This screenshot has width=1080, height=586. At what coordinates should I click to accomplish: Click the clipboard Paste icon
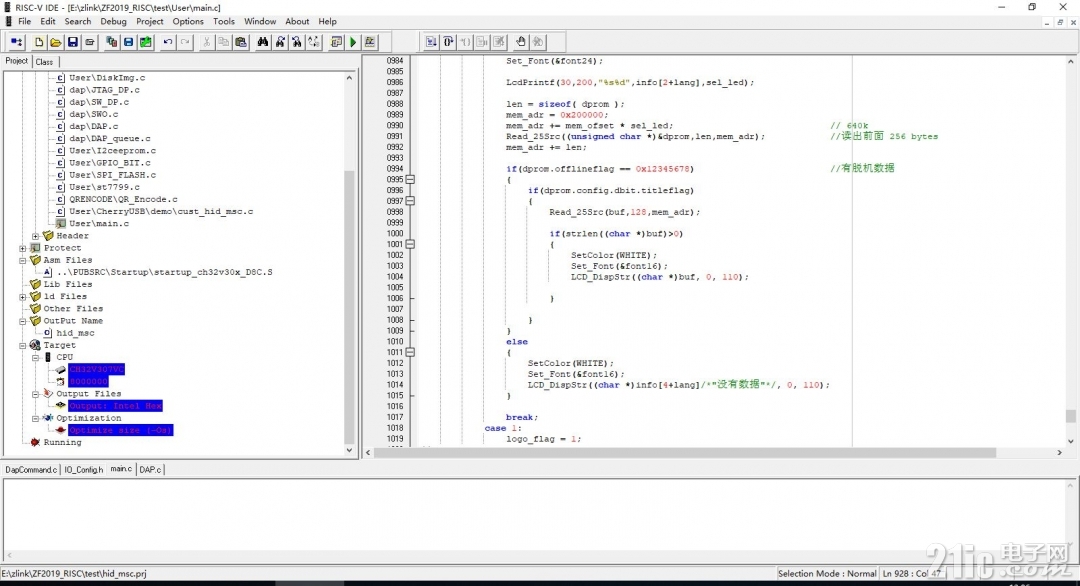click(240, 42)
